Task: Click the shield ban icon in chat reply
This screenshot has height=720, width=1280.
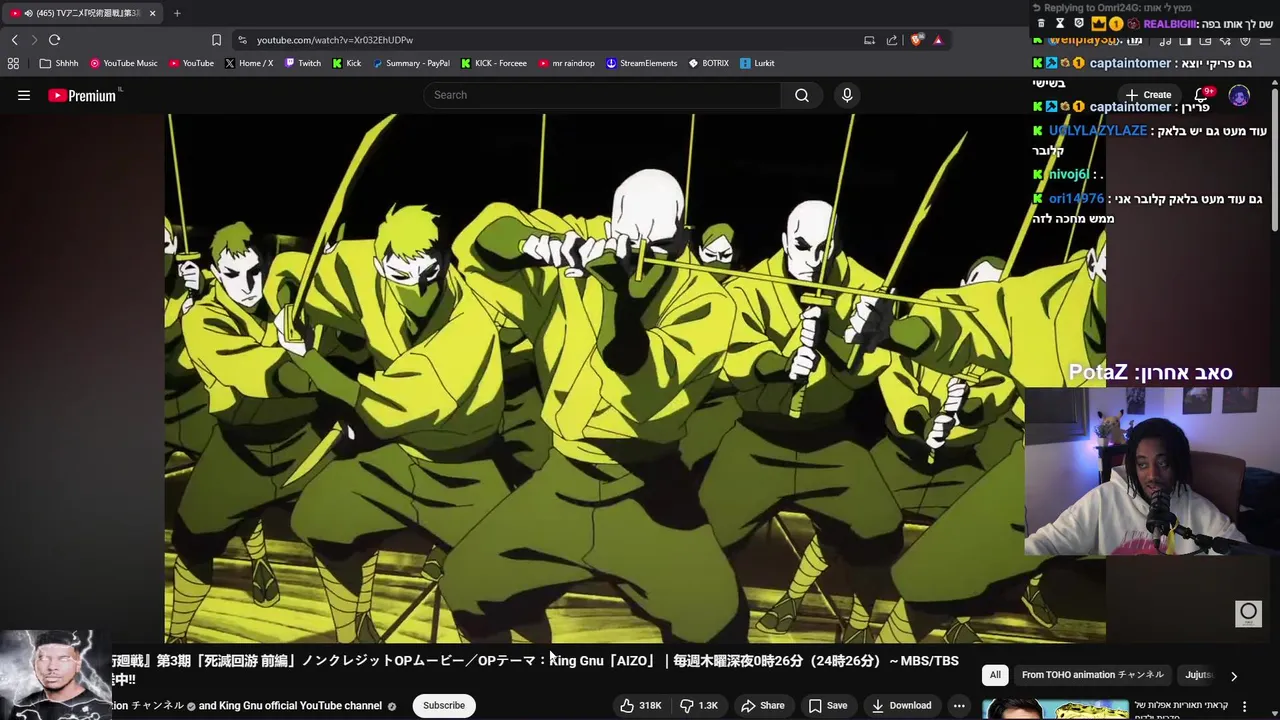Action: [x=1079, y=23]
